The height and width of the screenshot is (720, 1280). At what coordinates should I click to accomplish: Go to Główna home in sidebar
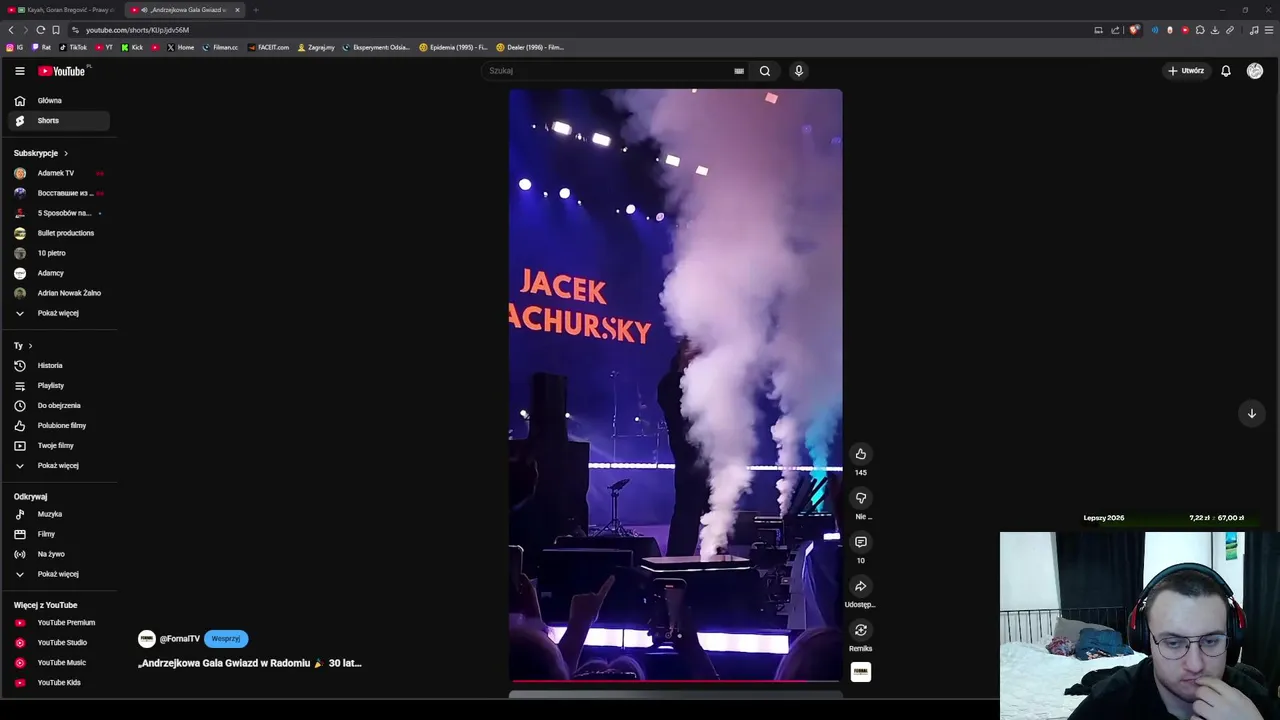point(59,101)
